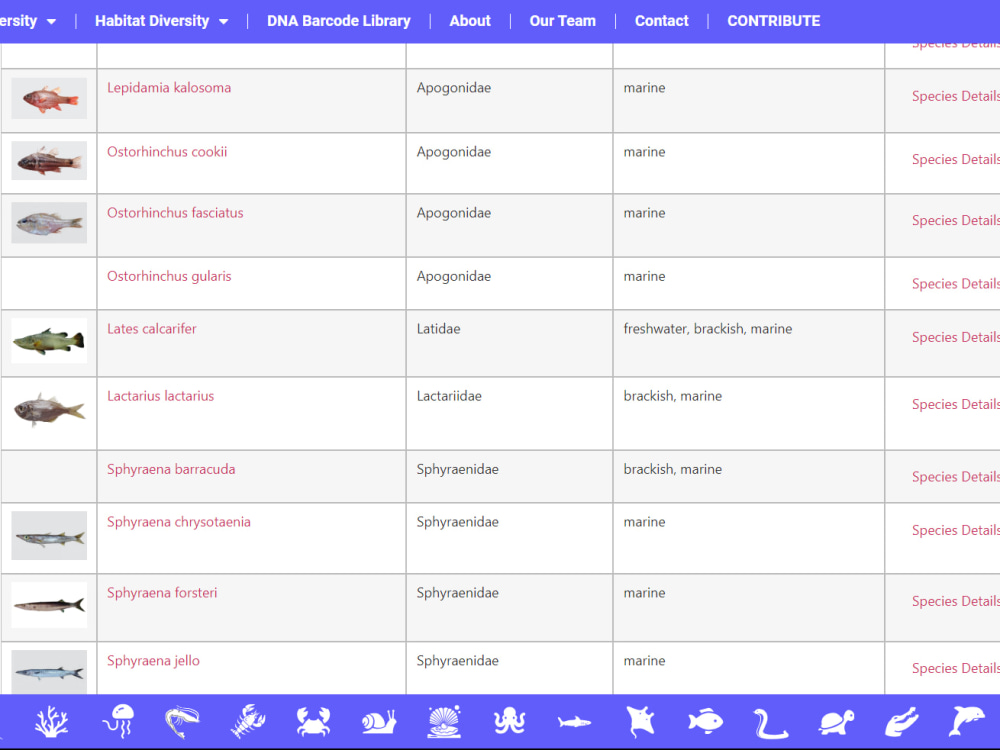View Species Details for Sphyraena barracuda

(x=955, y=477)
